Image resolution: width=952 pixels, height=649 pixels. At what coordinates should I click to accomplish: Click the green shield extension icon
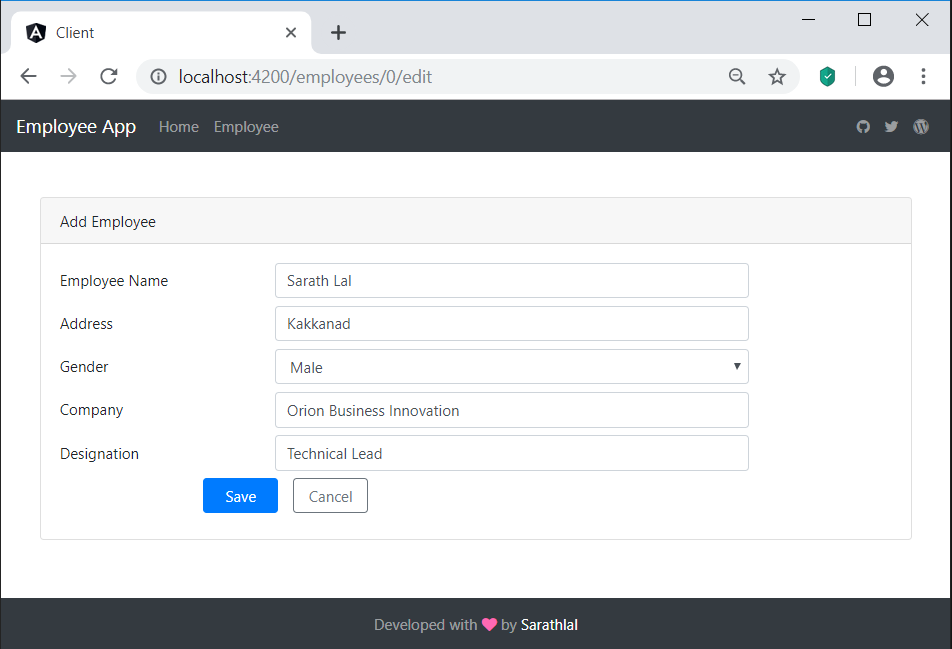pos(827,76)
